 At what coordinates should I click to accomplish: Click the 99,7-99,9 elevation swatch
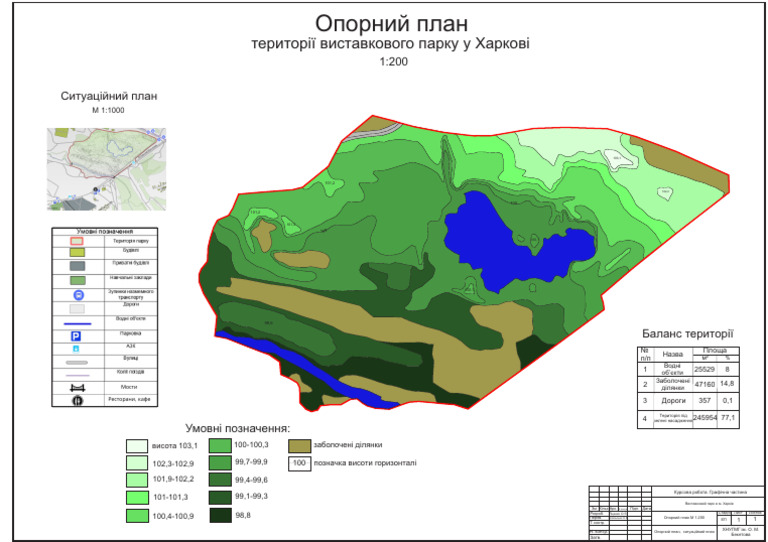click(x=220, y=463)
